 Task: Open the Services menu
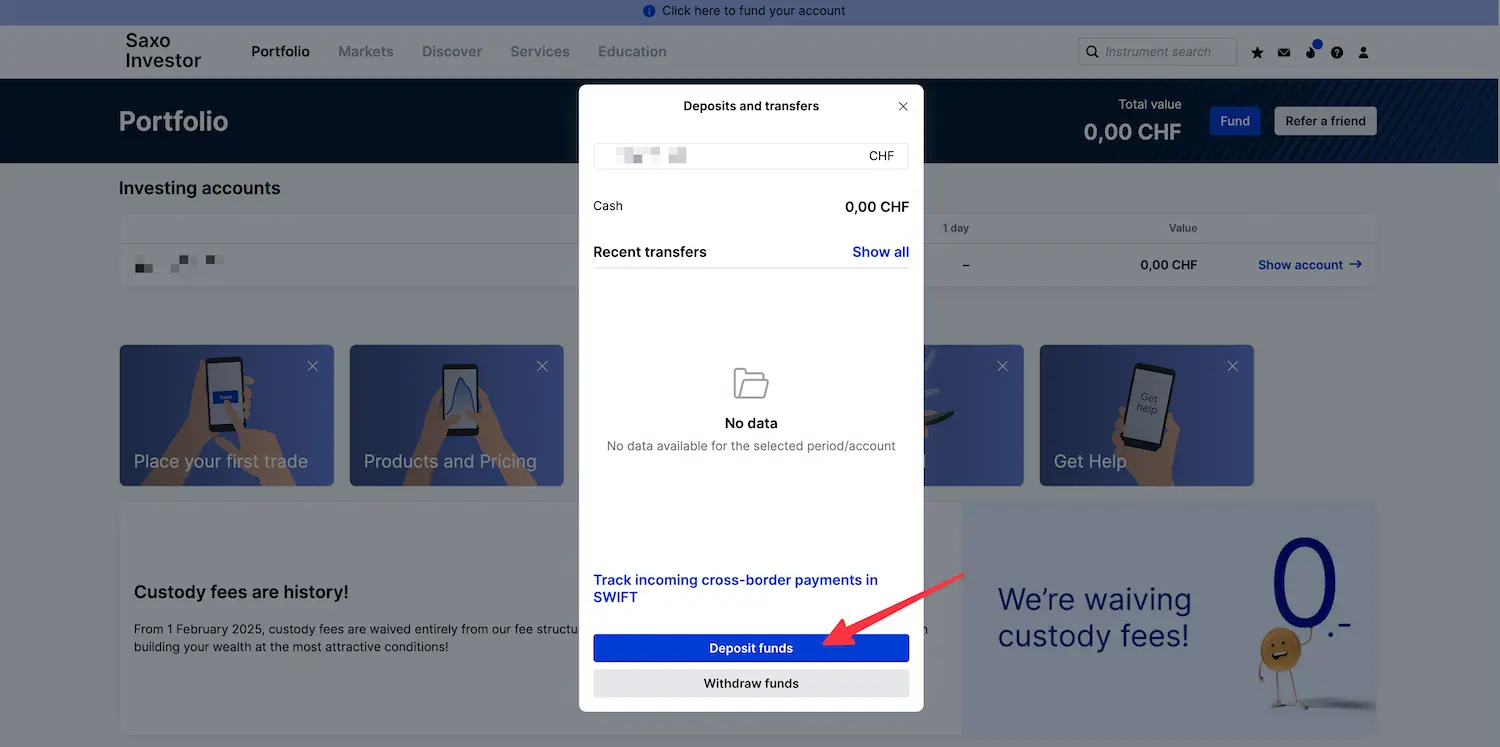click(x=540, y=51)
